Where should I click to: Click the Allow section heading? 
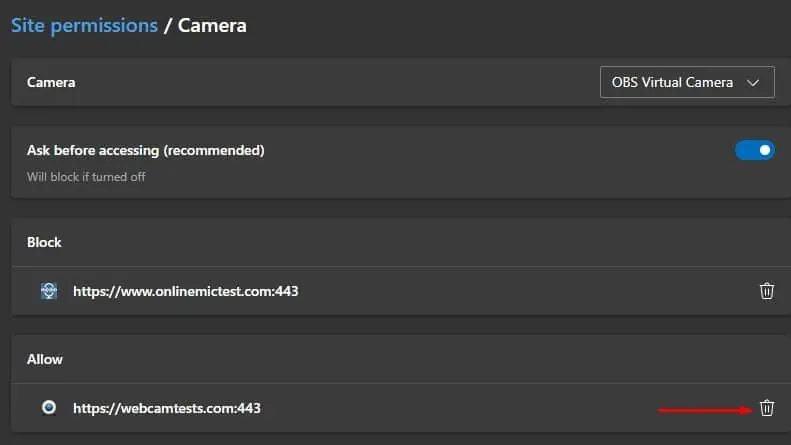[45, 359]
